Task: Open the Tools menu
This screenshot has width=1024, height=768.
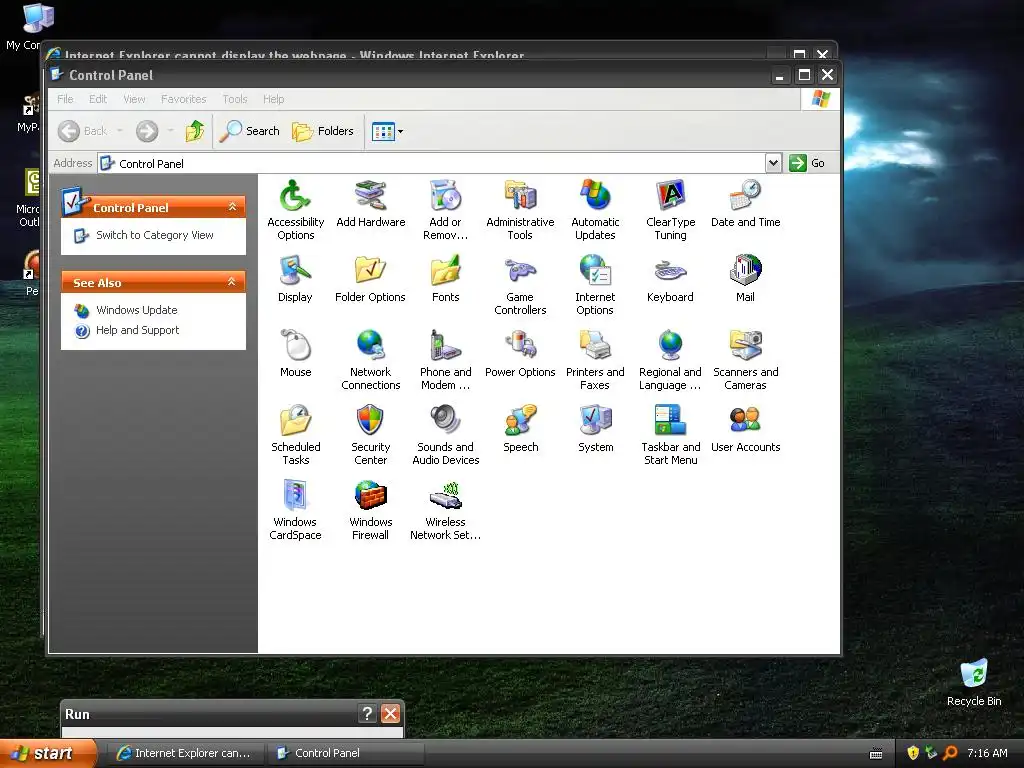Action: 234,99
